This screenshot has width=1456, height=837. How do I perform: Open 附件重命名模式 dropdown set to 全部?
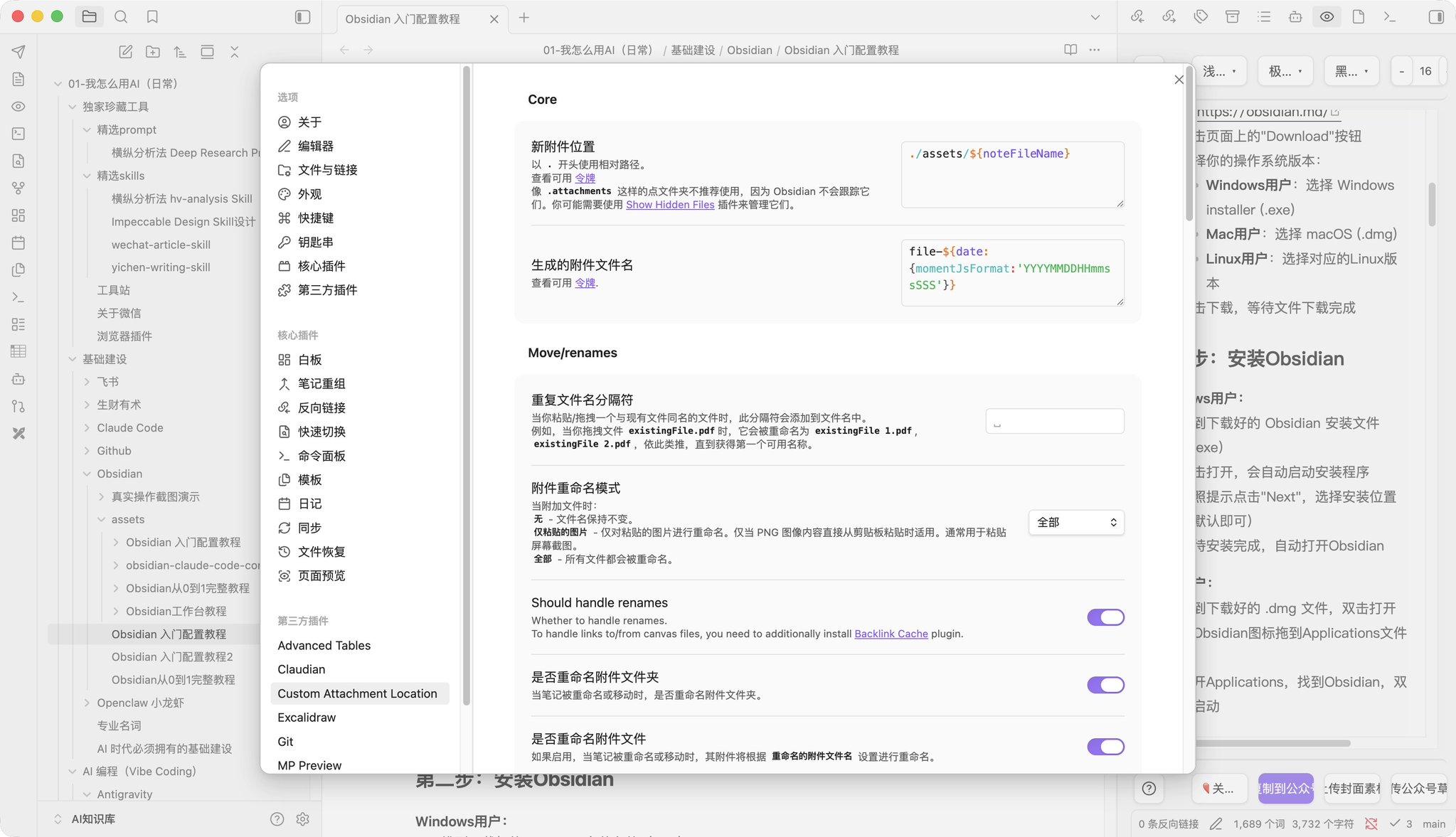pyautogui.click(x=1076, y=523)
